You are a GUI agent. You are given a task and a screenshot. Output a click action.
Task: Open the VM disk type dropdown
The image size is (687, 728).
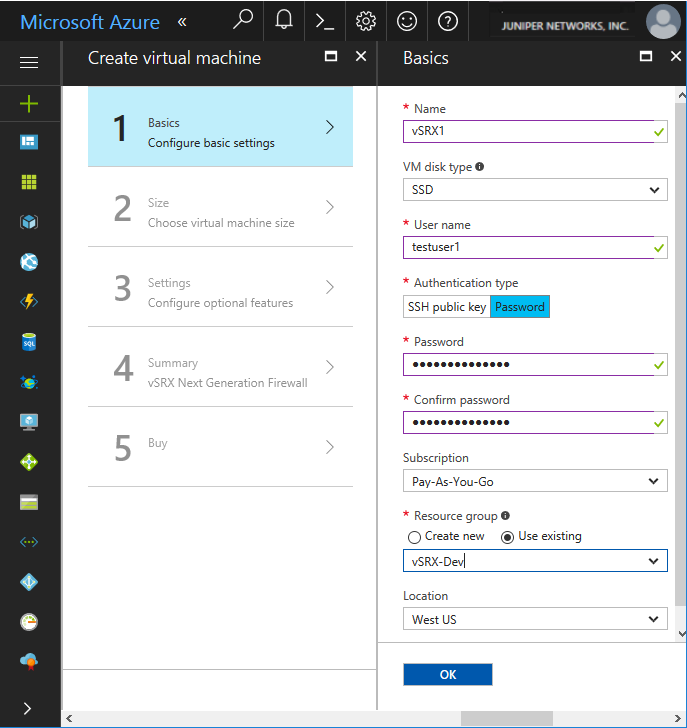click(x=535, y=189)
